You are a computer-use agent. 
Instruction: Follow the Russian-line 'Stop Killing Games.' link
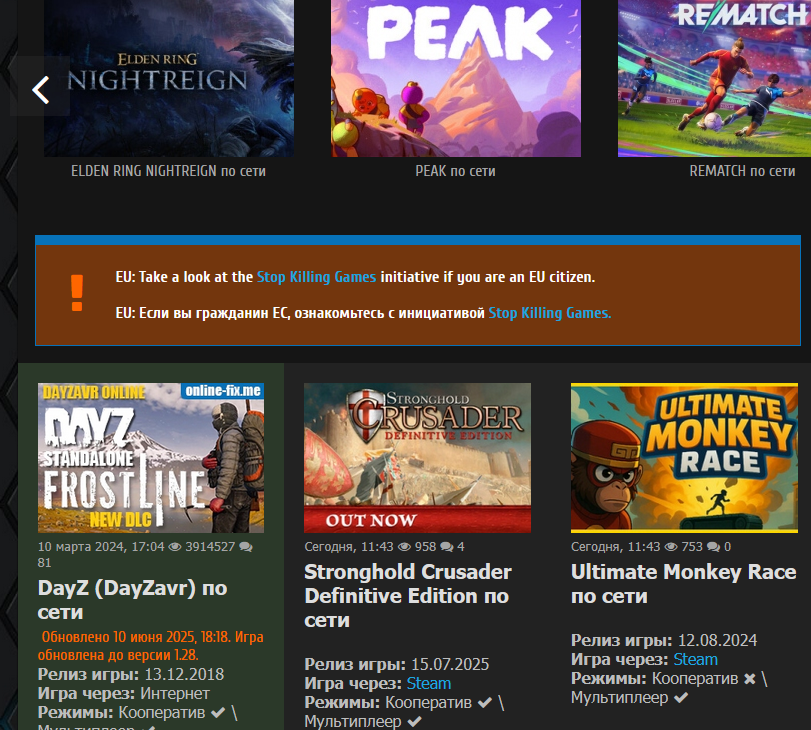pos(550,313)
